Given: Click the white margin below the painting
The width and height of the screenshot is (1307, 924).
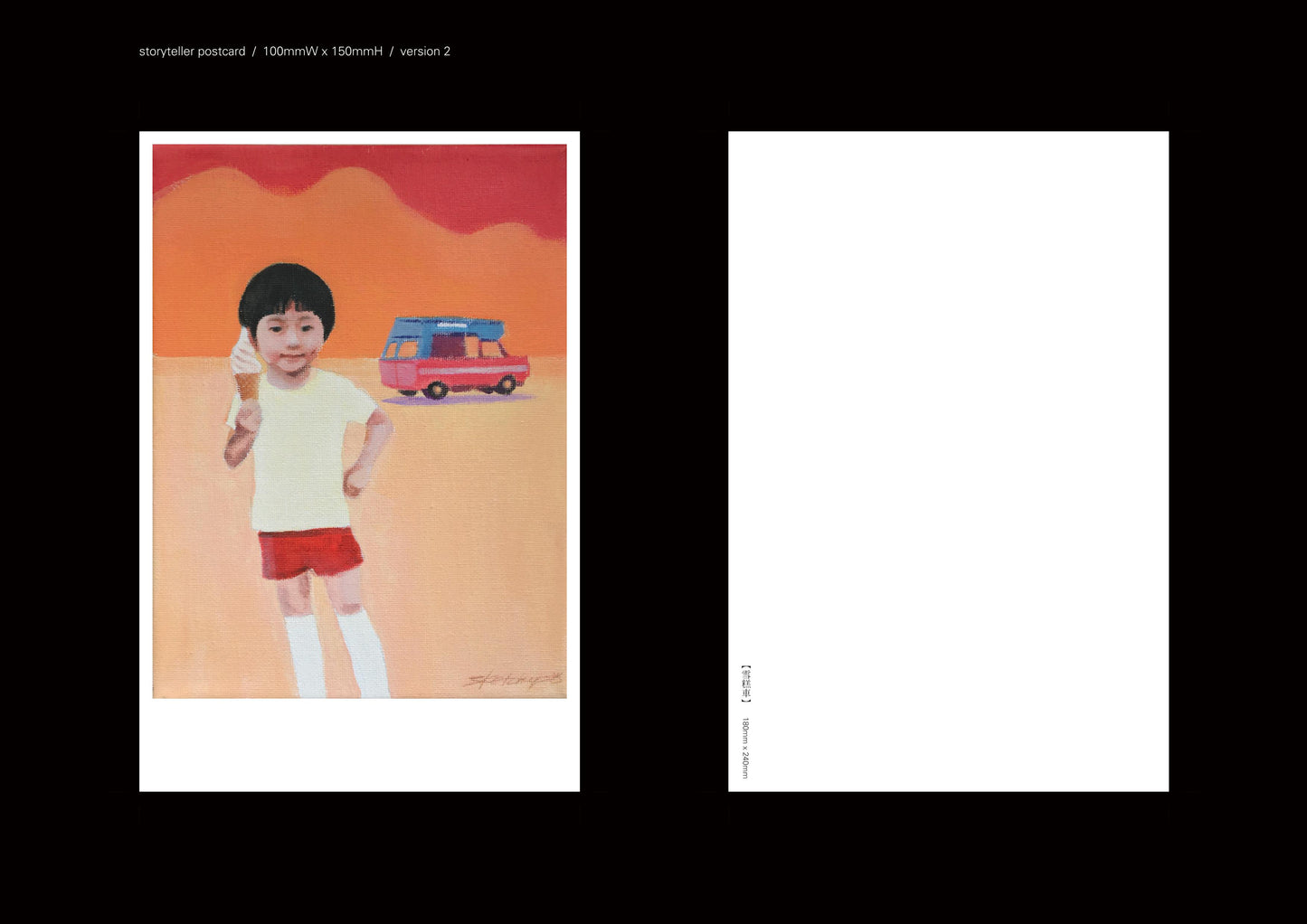Looking at the screenshot, I should 359,744.
